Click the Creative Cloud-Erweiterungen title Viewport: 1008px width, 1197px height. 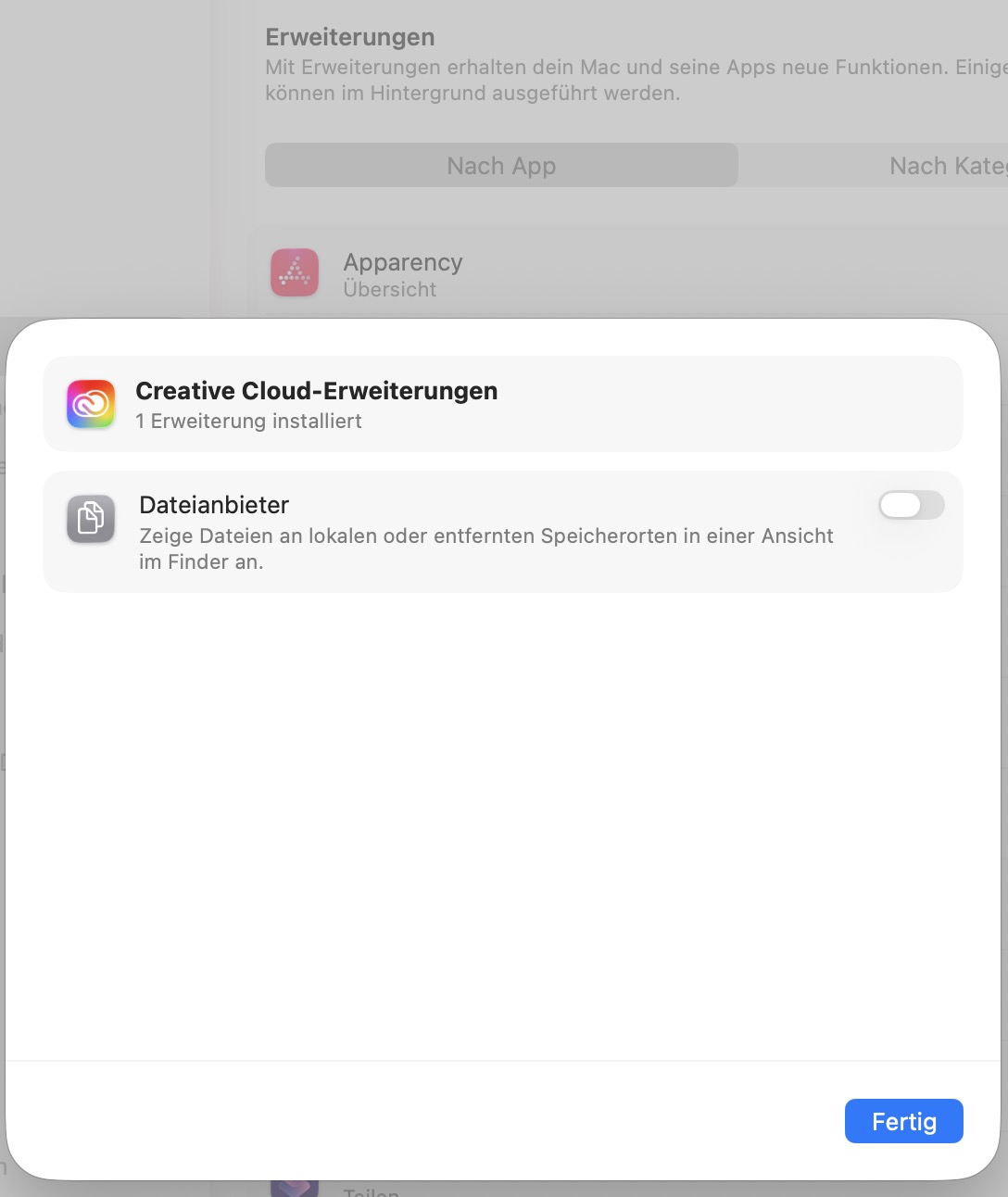[317, 391]
